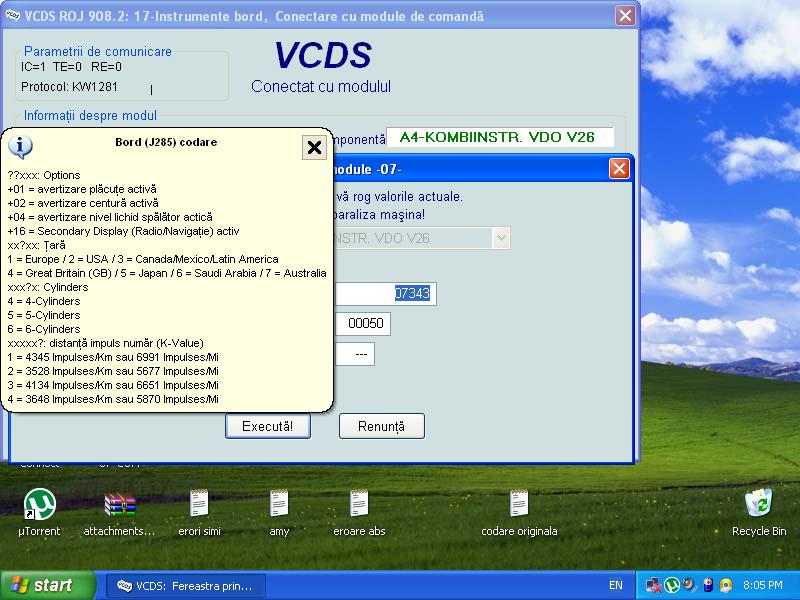Click the field showing three dashes
The width and height of the screenshot is (800, 600).
point(355,354)
